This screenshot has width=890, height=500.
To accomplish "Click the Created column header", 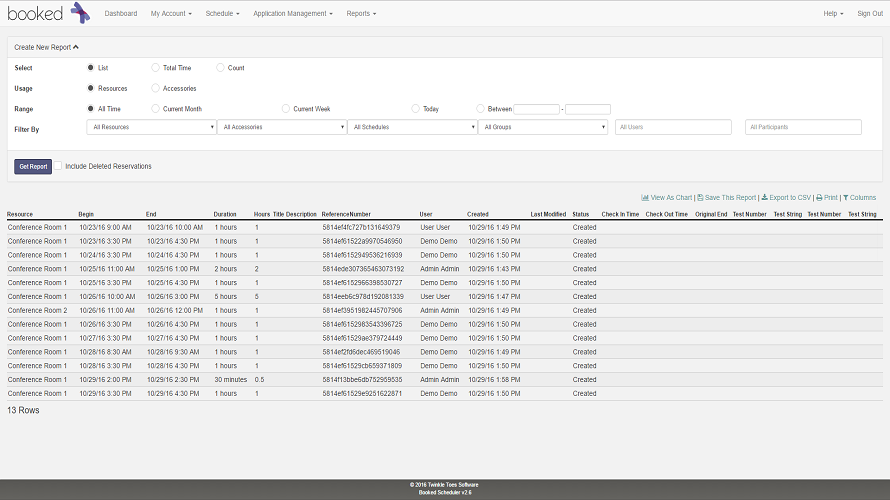I will [x=478, y=215].
